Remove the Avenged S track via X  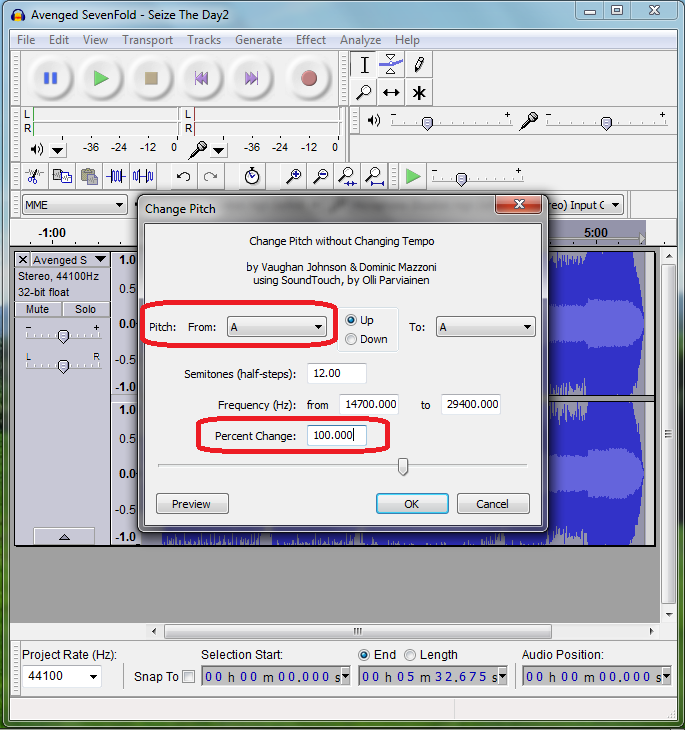(23, 259)
